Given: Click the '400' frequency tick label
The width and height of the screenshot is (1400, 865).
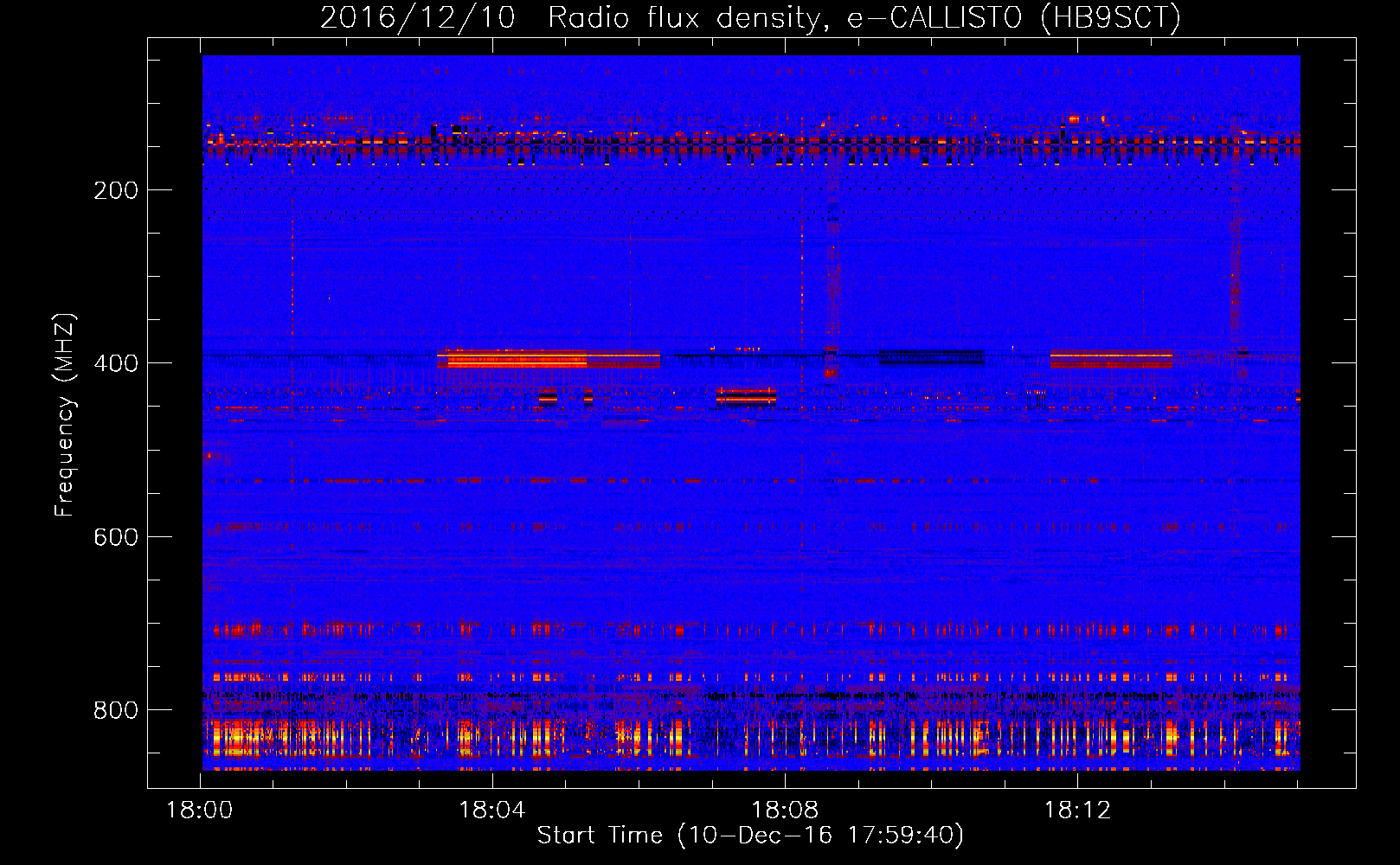Looking at the screenshot, I should pyautogui.click(x=116, y=363).
